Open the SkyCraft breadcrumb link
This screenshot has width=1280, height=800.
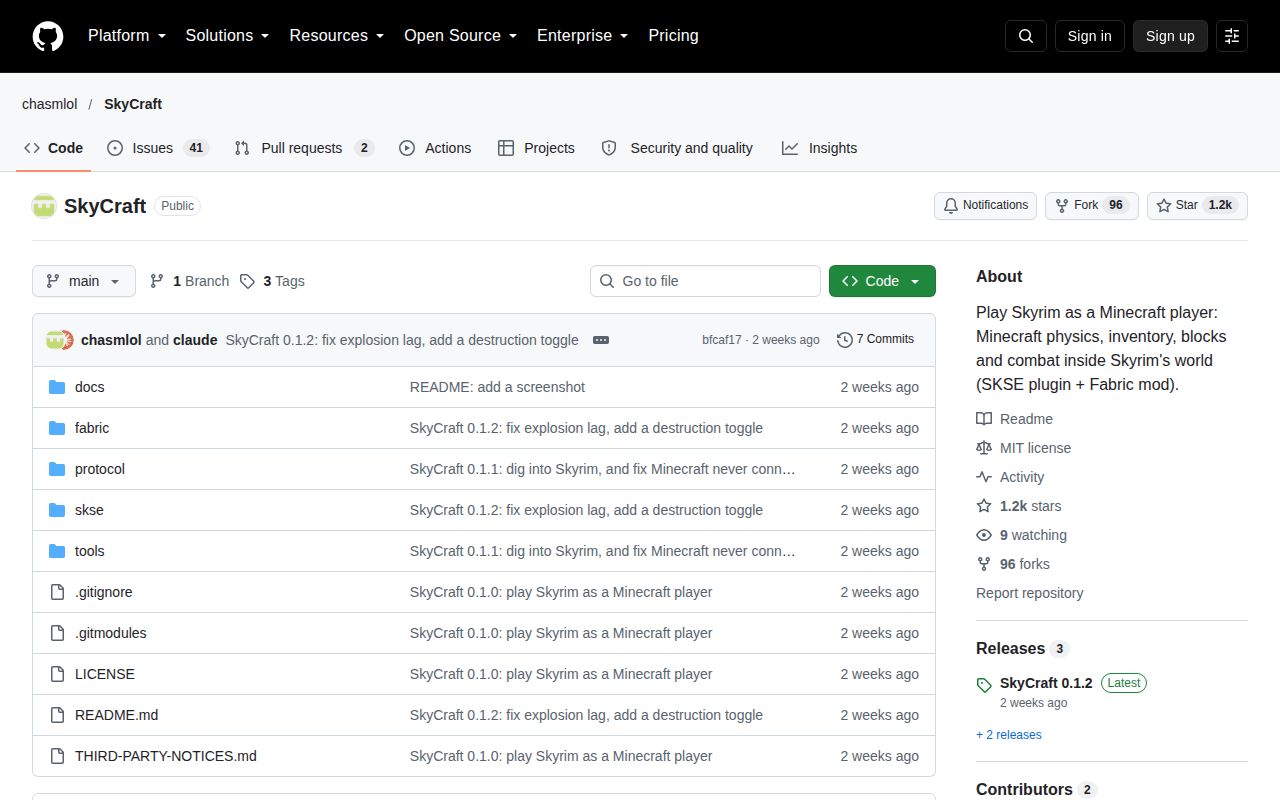(133, 104)
